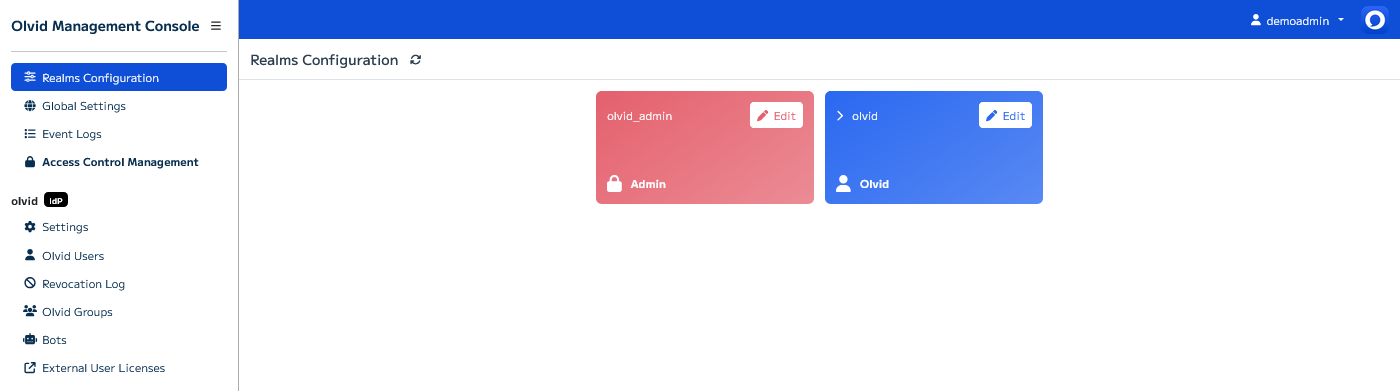Click the demoadmin username text

coord(1298,20)
